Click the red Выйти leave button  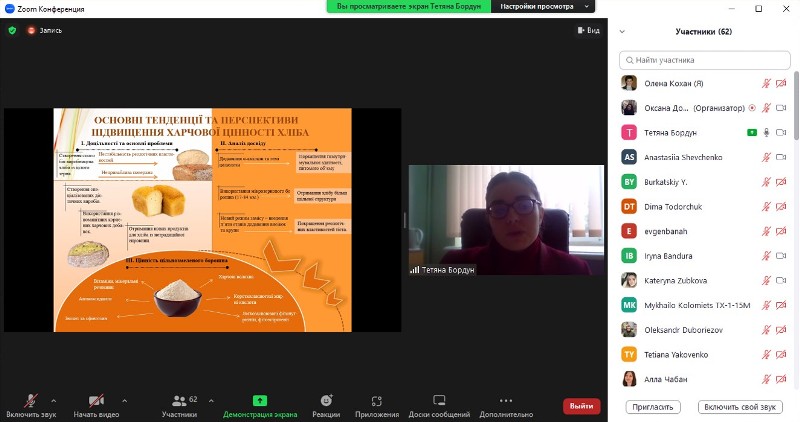pyautogui.click(x=582, y=406)
